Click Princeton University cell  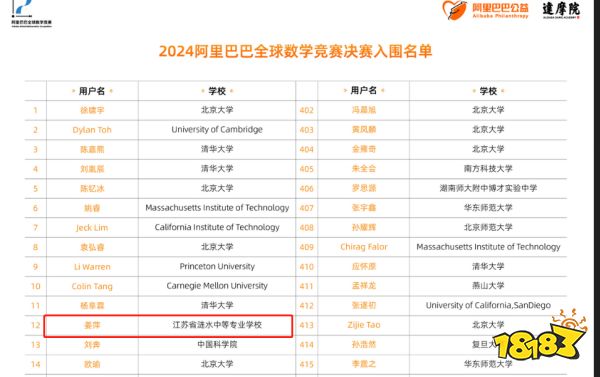(x=217, y=266)
